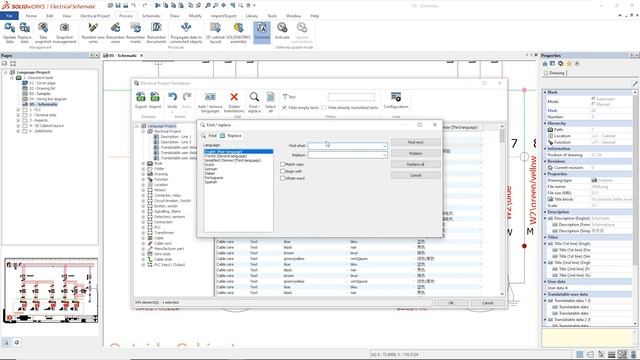Image resolution: width=640 pixels, height=360 pixels.
Task: Open the Electrical Project ribbon tab
Action: click(x=95, y=16)
